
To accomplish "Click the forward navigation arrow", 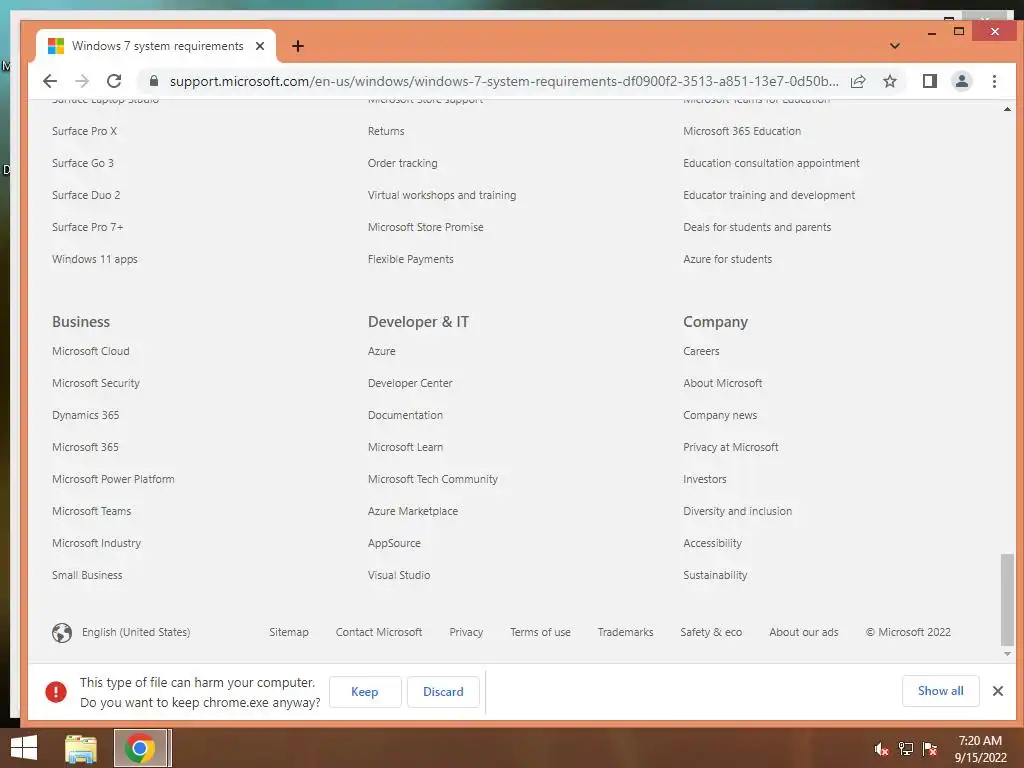I will tap(82, 81).
